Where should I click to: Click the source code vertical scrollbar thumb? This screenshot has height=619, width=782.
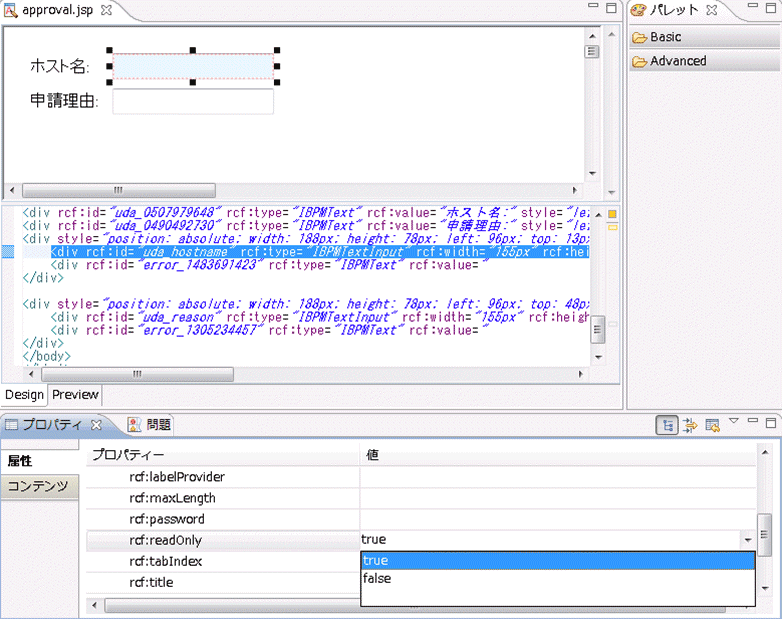(x=598, y=329)
